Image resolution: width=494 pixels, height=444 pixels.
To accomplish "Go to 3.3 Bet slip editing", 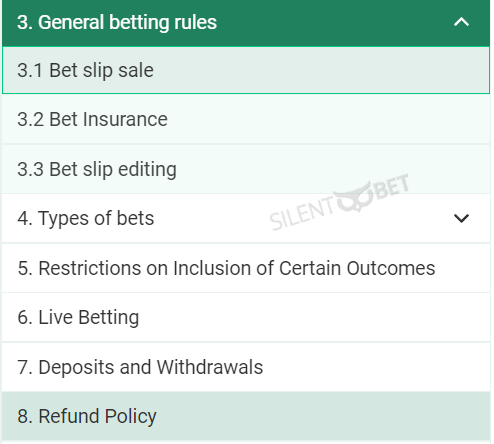I will (246, 169).
